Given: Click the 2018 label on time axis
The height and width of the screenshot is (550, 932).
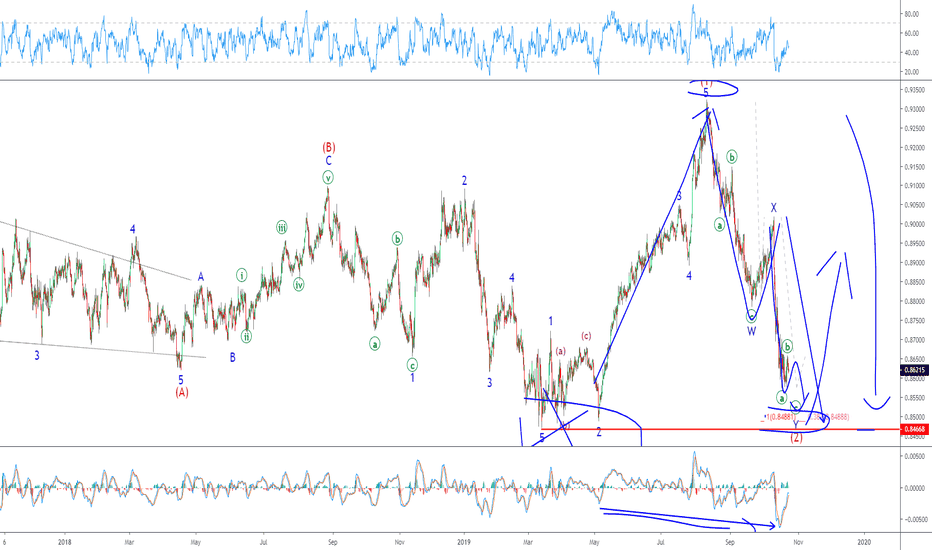Looking at the screenshot, I should [x=65, y=542].
